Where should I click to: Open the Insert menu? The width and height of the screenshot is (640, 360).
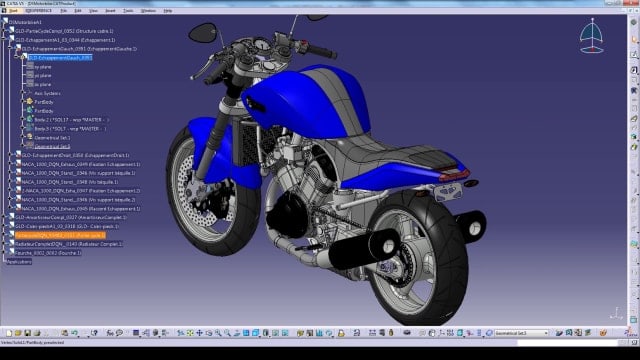[x=111, y=11]
